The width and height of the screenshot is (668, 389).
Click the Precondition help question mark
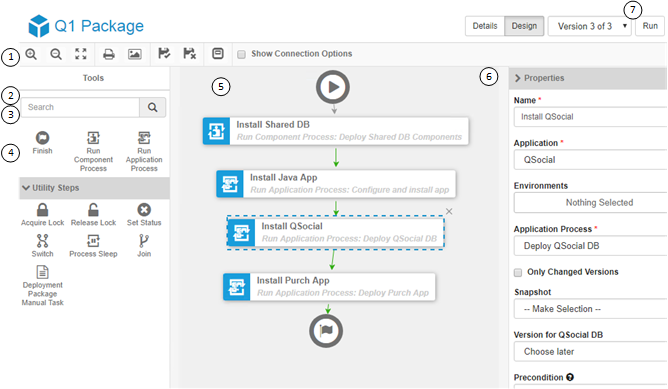[570, 377]
